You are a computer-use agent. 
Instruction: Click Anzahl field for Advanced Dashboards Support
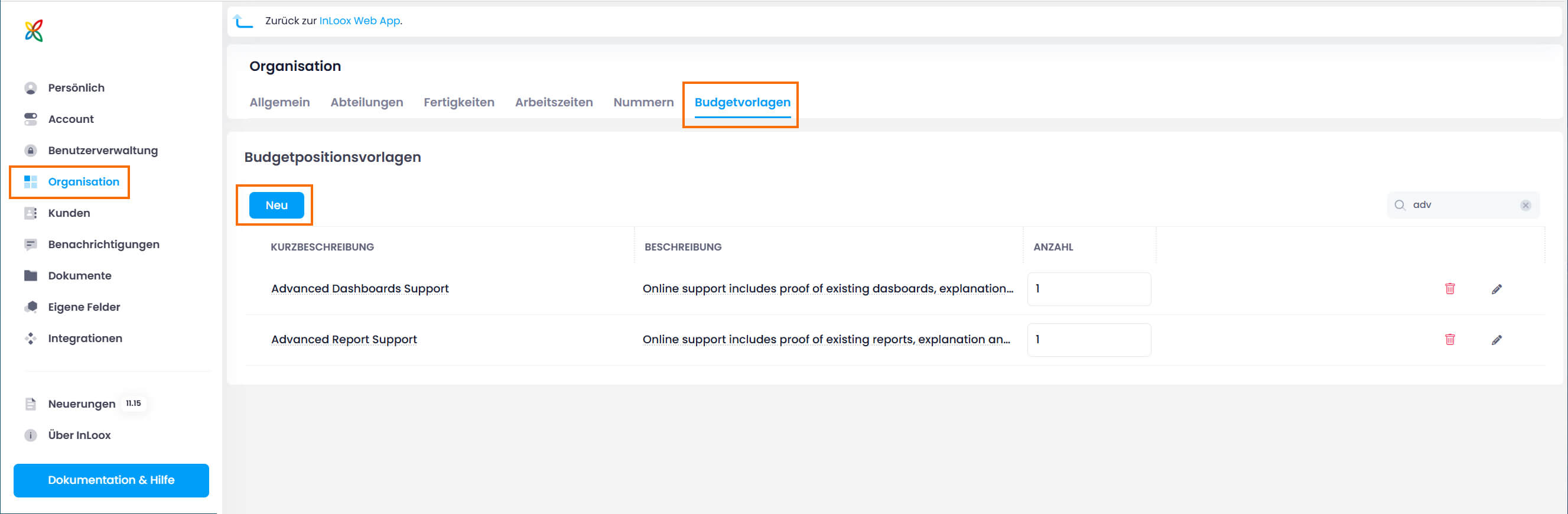click(1088, 289)
